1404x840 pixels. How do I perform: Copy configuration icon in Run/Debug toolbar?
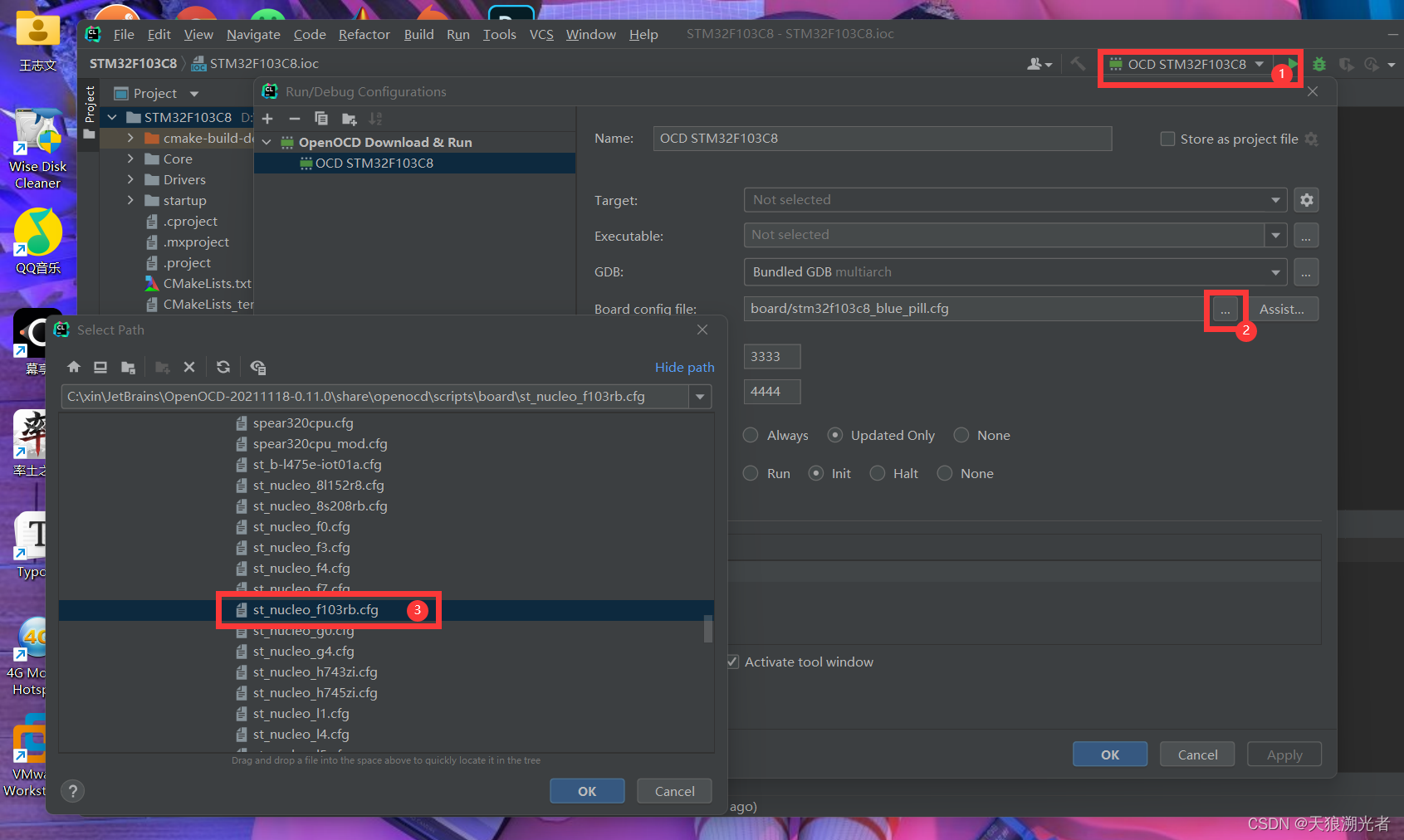pyautogui.click(x=321, y=119)
